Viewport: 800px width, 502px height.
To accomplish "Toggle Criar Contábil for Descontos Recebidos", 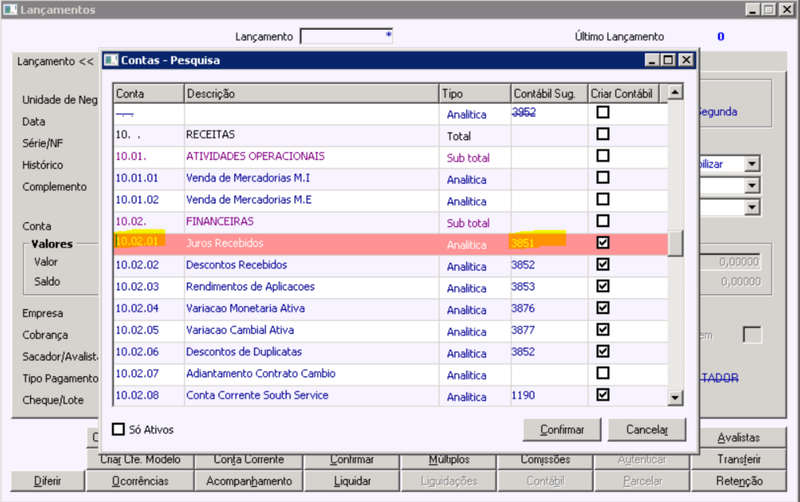I will point(603,264).
